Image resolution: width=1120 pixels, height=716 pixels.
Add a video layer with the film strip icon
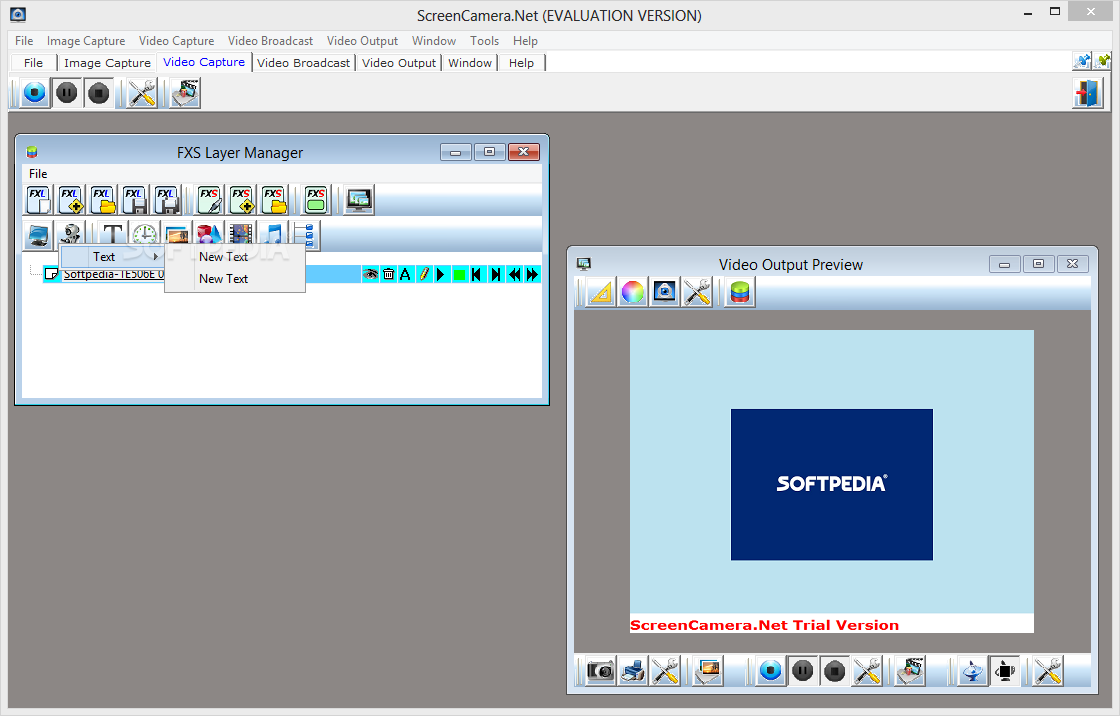pos(241,235)
